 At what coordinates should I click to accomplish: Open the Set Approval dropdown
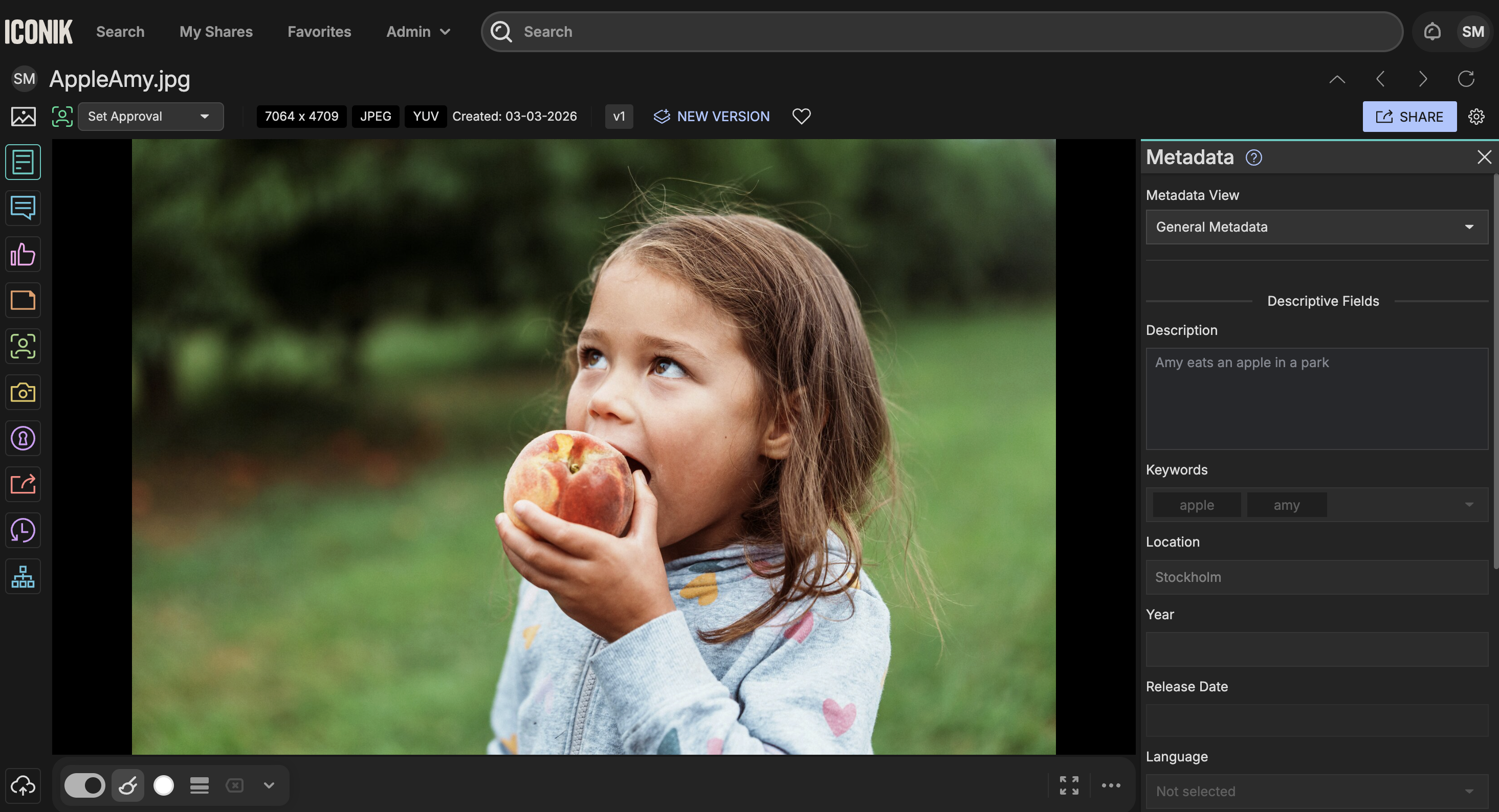pos(151,117)
